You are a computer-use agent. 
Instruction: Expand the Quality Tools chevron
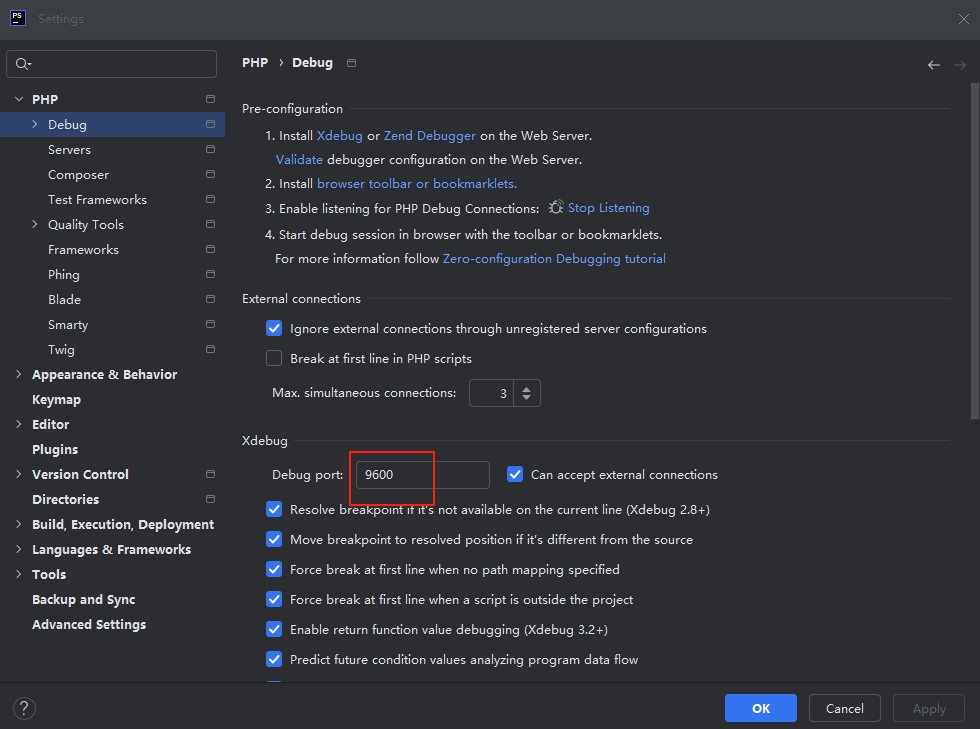pos(34,224)
